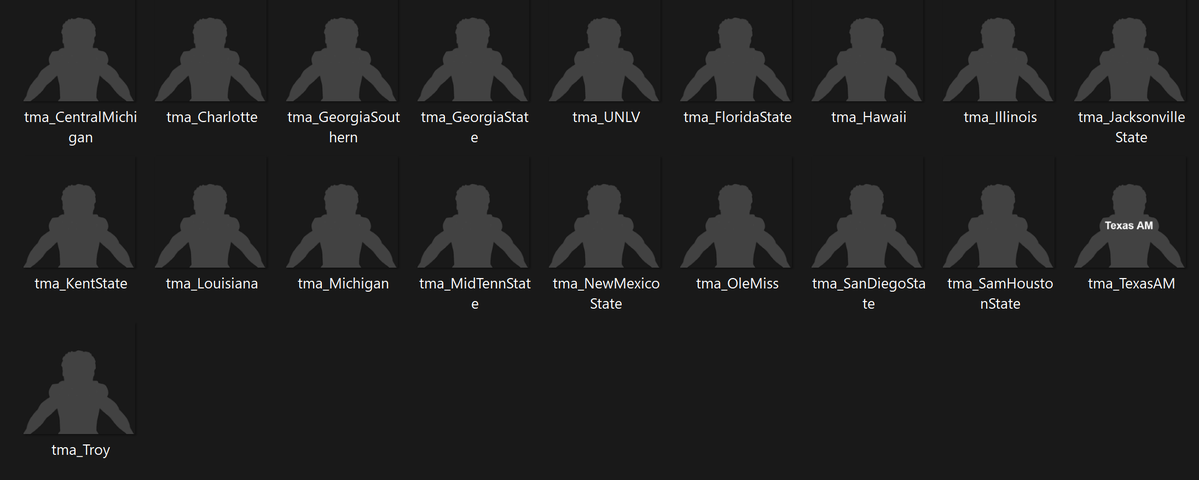Select the tma_NewMexicoState silhouette icon
This screenshot has height=480, width=1199.
[606, 226]
